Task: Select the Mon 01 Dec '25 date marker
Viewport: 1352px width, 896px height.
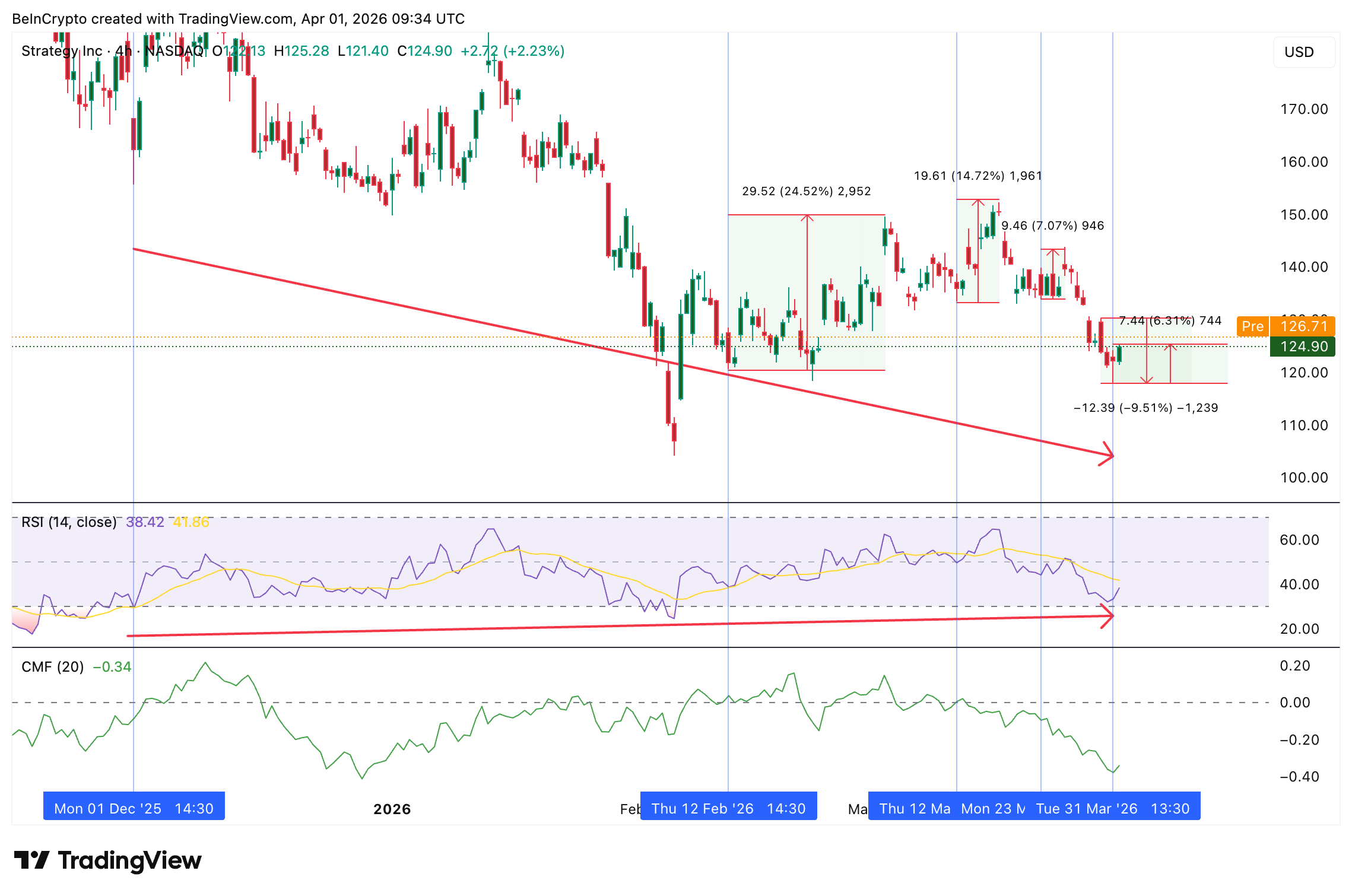Action: tap(134, 808)
